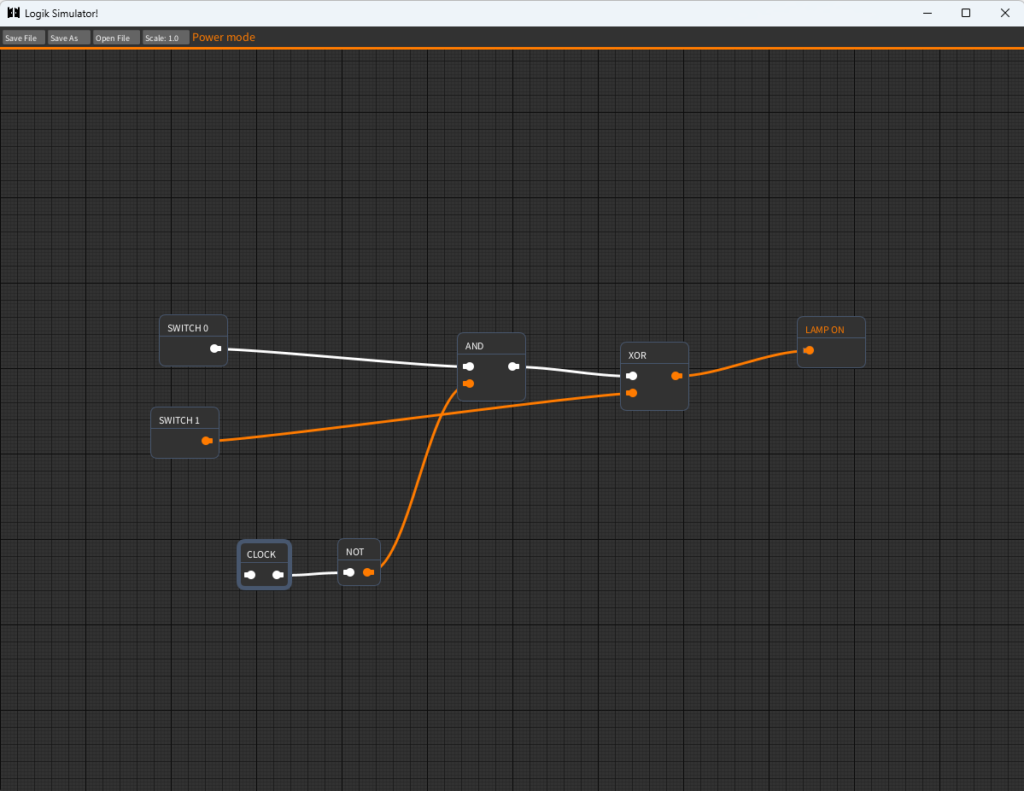Click the CLOCK output pin
The image size is (1024, 791).
[x=278, y=575]
